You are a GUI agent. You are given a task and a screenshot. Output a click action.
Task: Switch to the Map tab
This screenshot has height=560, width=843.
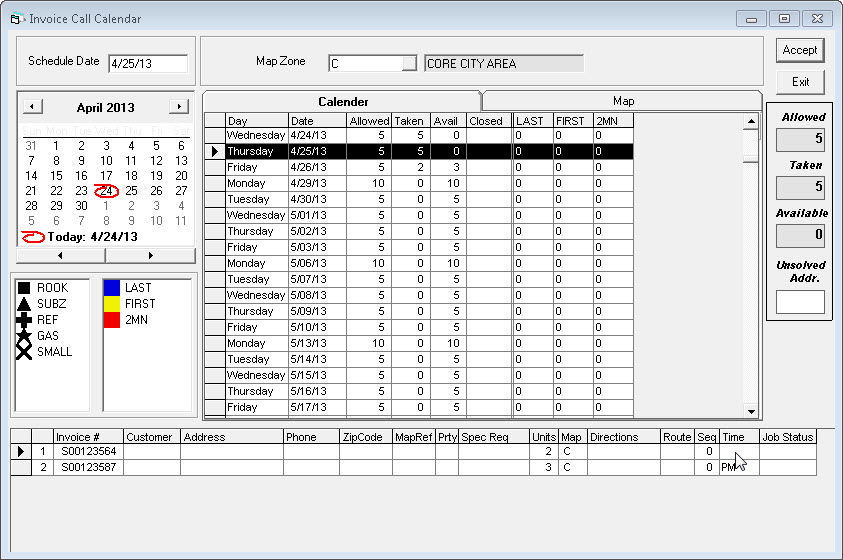[x=622, y=101]
